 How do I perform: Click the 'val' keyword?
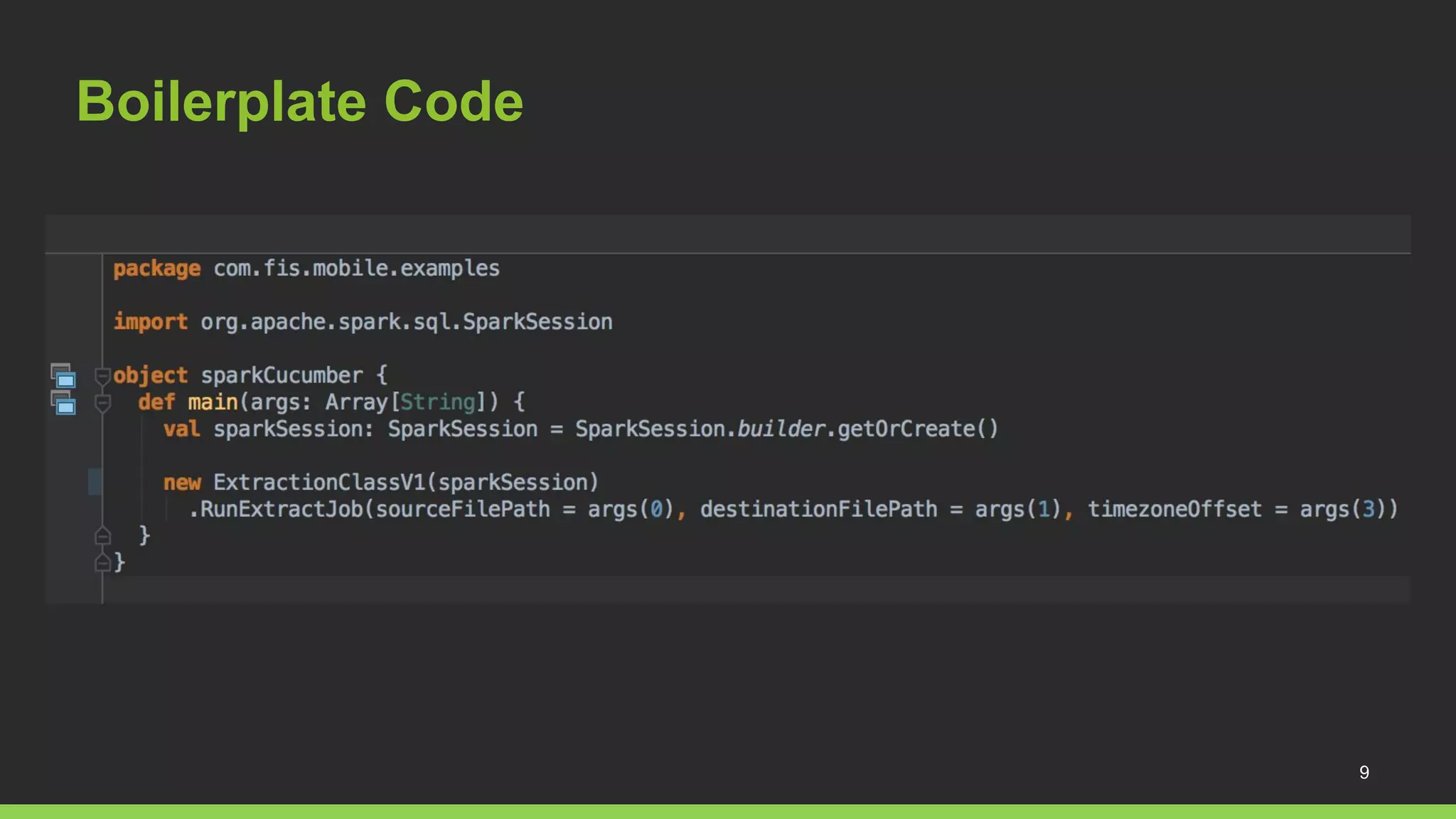point(182,429)
